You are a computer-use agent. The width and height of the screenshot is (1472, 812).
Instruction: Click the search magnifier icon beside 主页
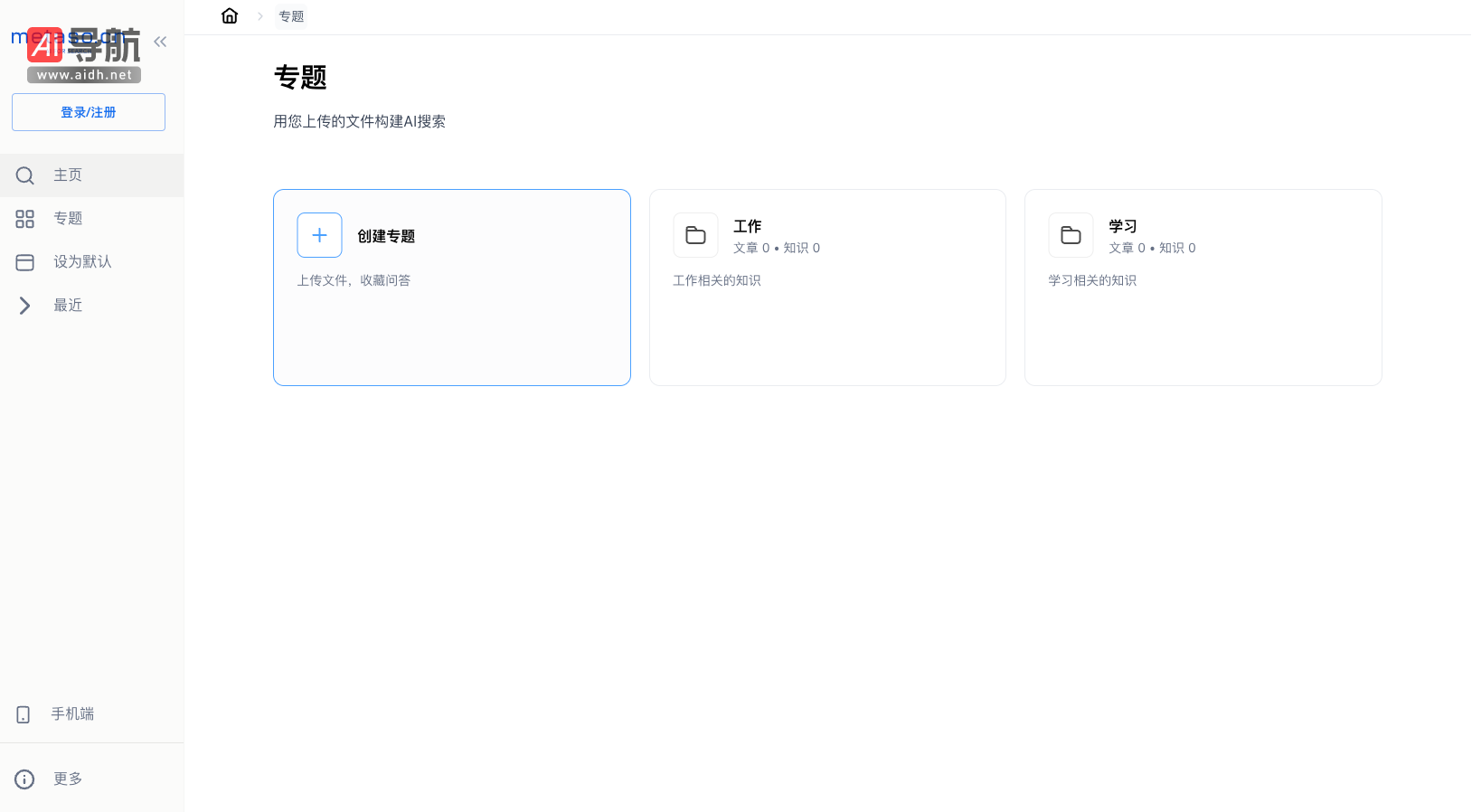coord(25,175)
